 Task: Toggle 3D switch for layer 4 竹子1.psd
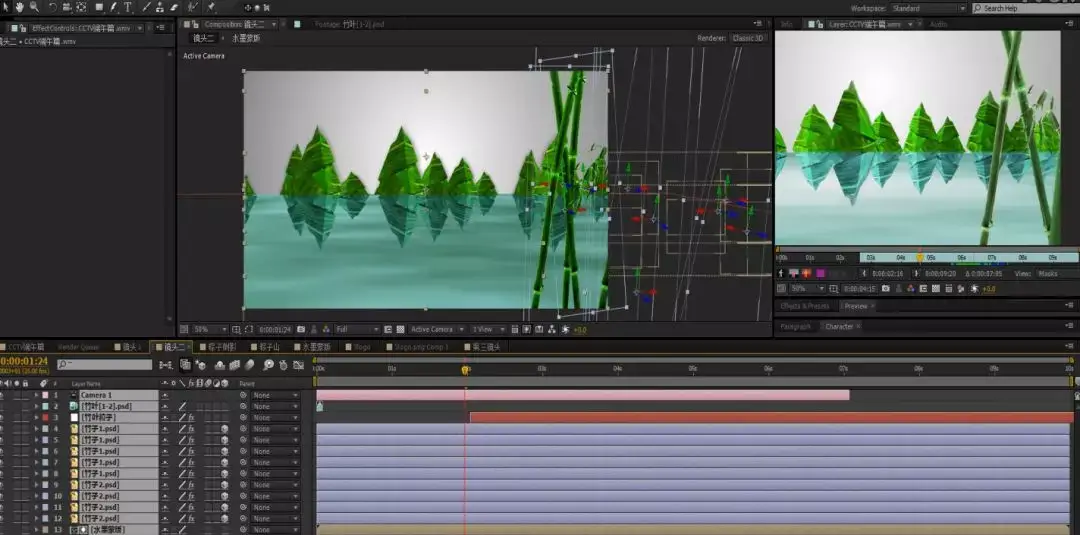225,428
